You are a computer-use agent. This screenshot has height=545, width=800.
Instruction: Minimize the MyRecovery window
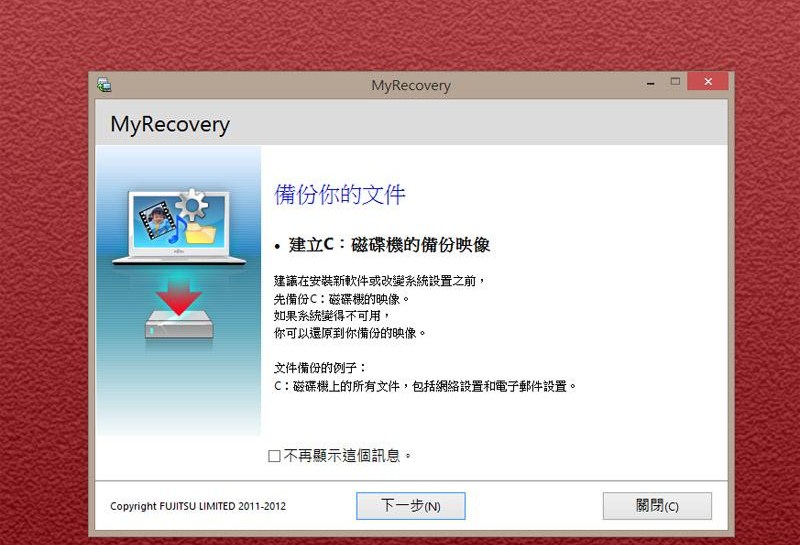point(651,82)
